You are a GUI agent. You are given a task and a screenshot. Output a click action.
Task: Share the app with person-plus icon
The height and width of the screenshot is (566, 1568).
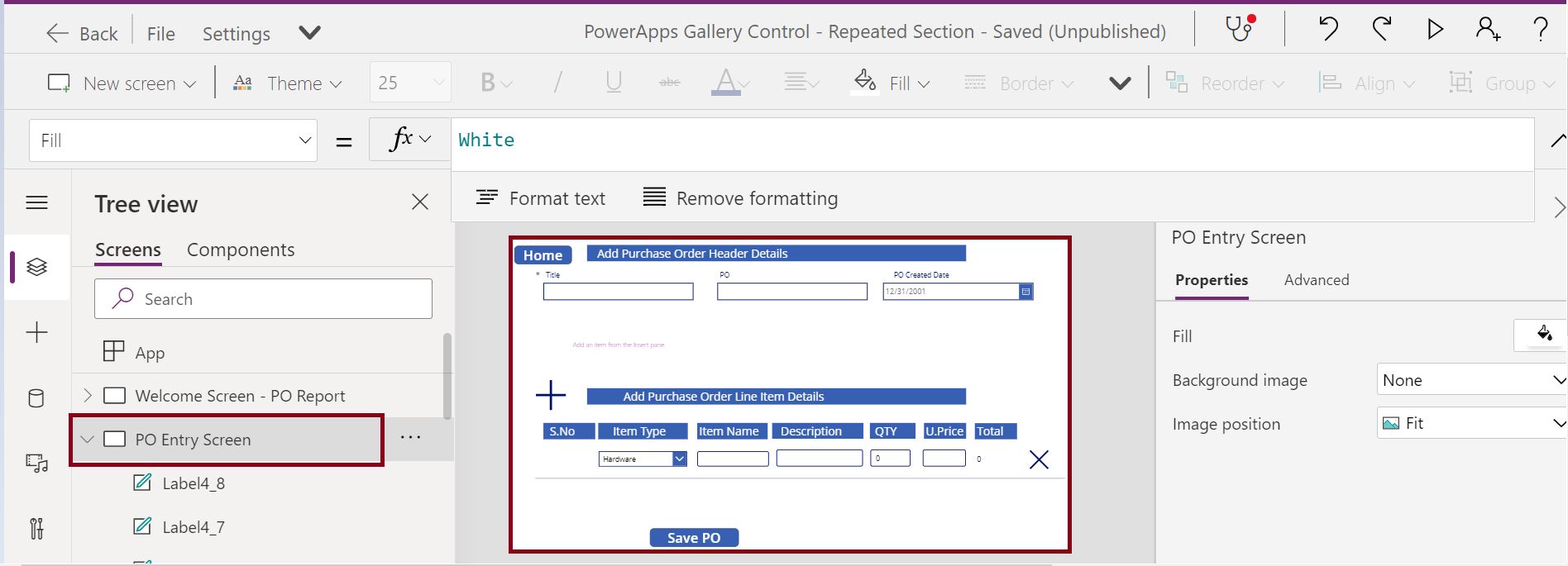point(1489,30)
